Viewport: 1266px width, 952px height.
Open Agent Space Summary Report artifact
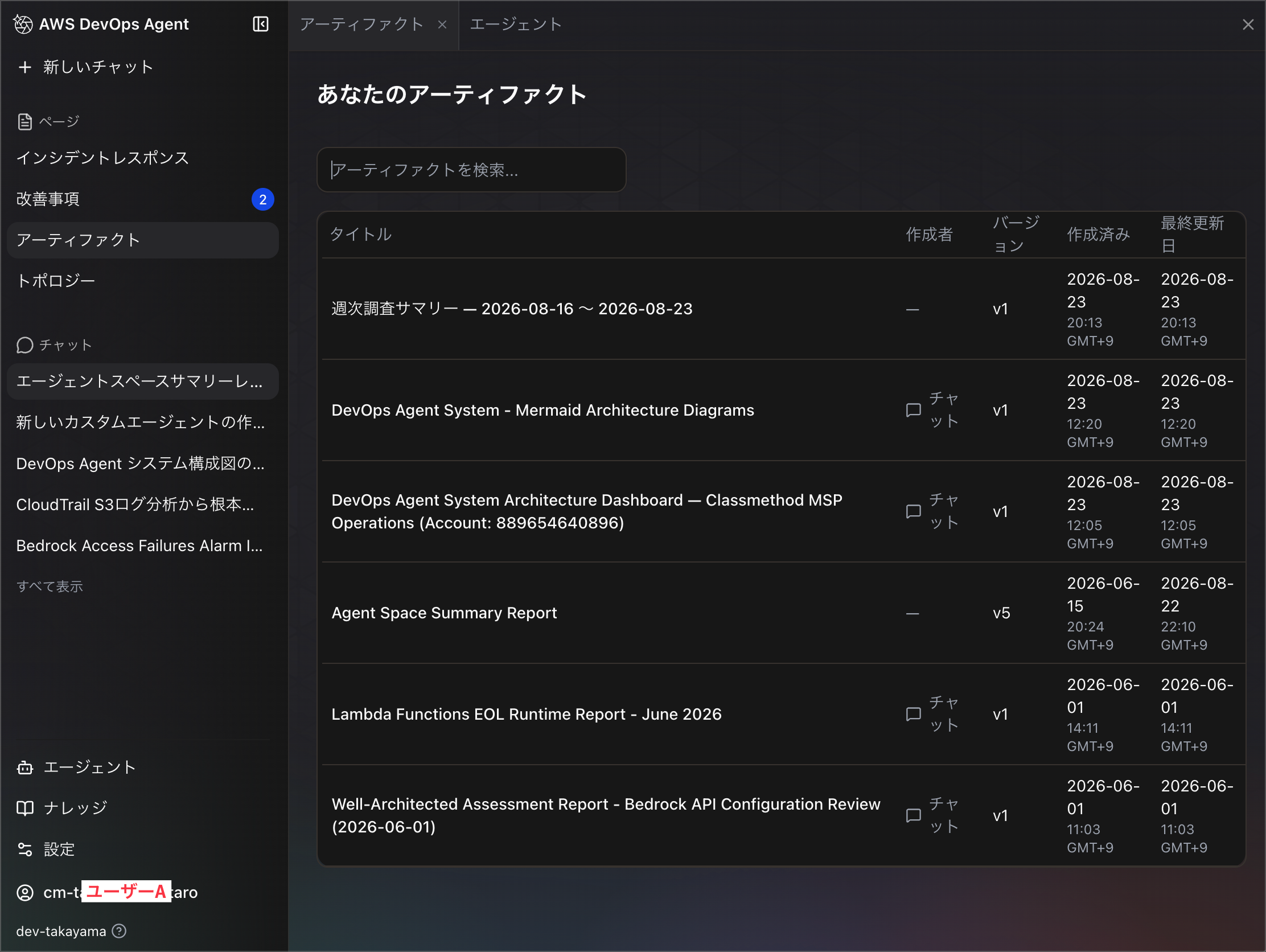[444, 613]
